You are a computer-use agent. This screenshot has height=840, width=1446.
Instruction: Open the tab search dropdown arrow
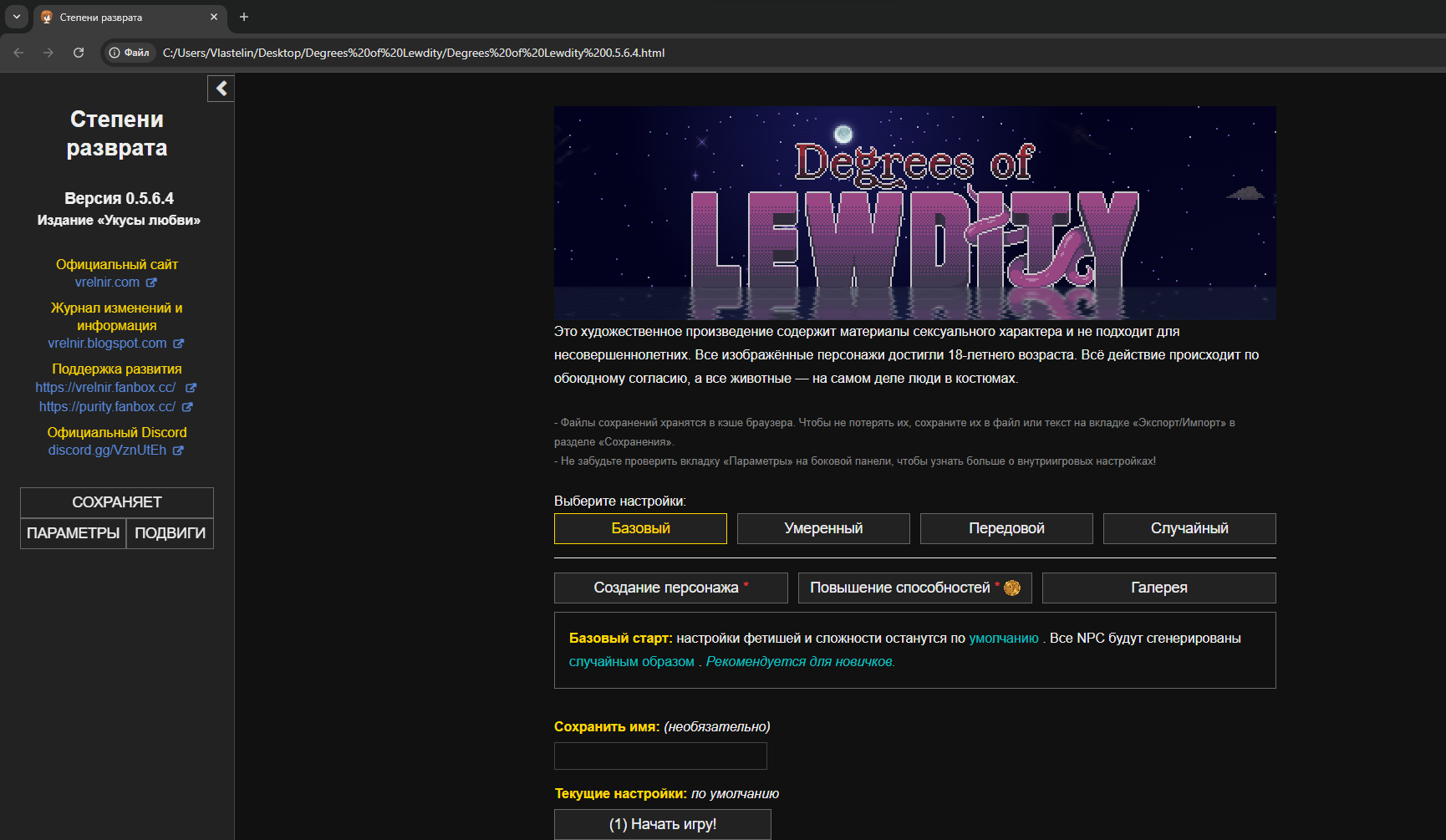point(16,17)
